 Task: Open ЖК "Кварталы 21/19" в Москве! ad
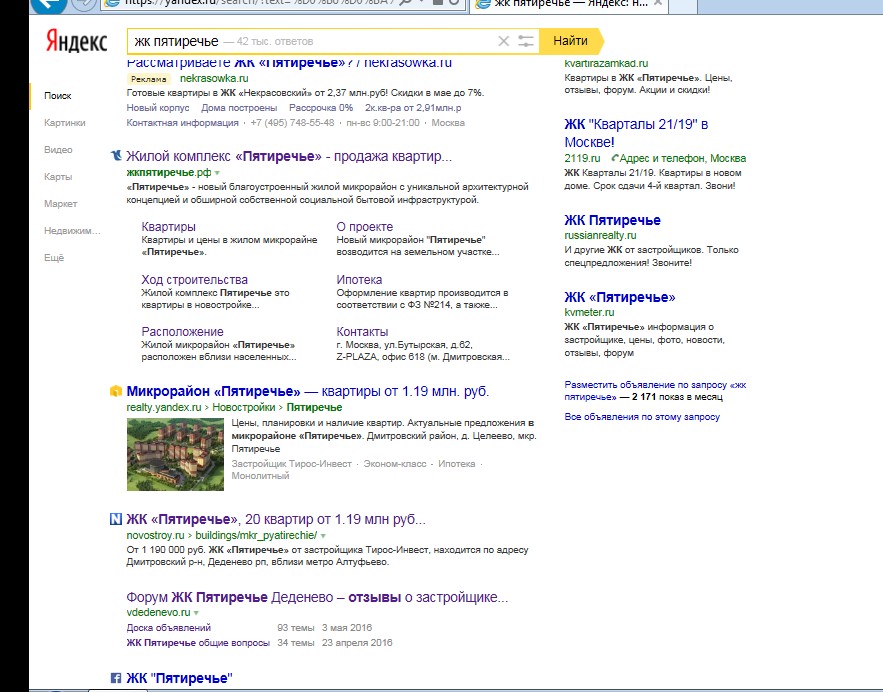[x=636, y=133]
